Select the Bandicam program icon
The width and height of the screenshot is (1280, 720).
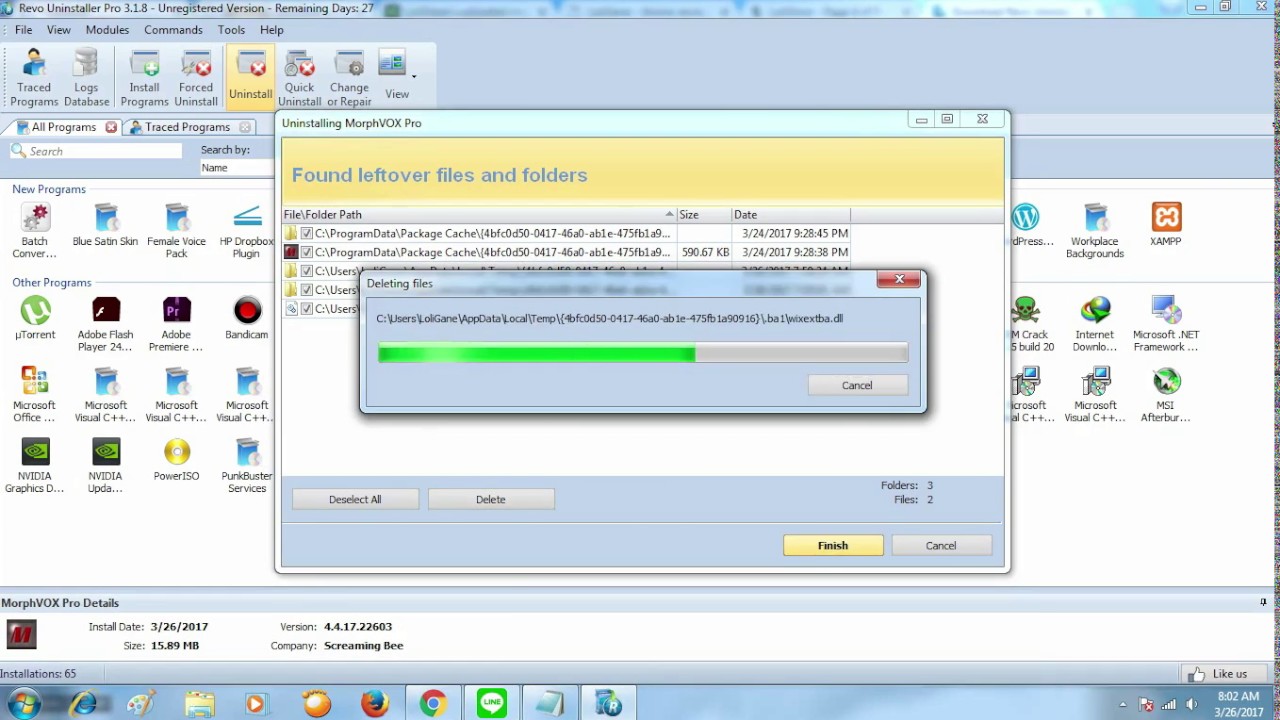click(246, 319)
